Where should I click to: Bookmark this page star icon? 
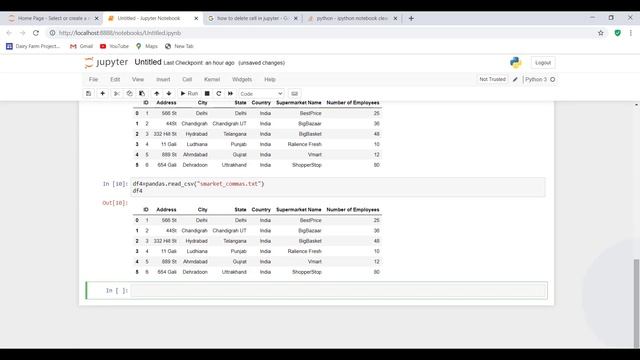pos(601,33)
